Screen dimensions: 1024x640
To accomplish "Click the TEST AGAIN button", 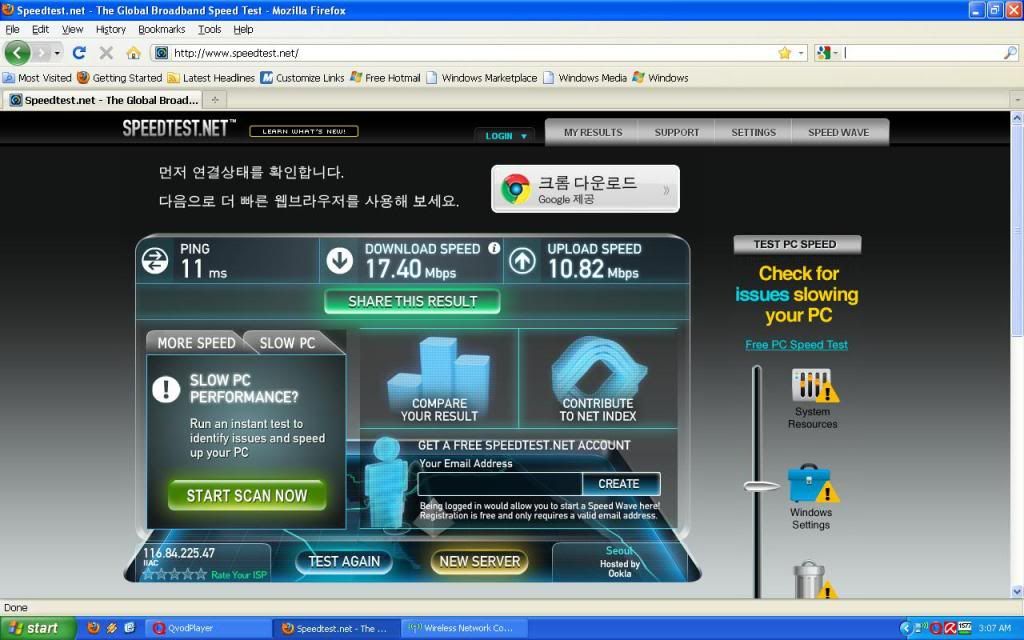I will [x=344, y=562].
